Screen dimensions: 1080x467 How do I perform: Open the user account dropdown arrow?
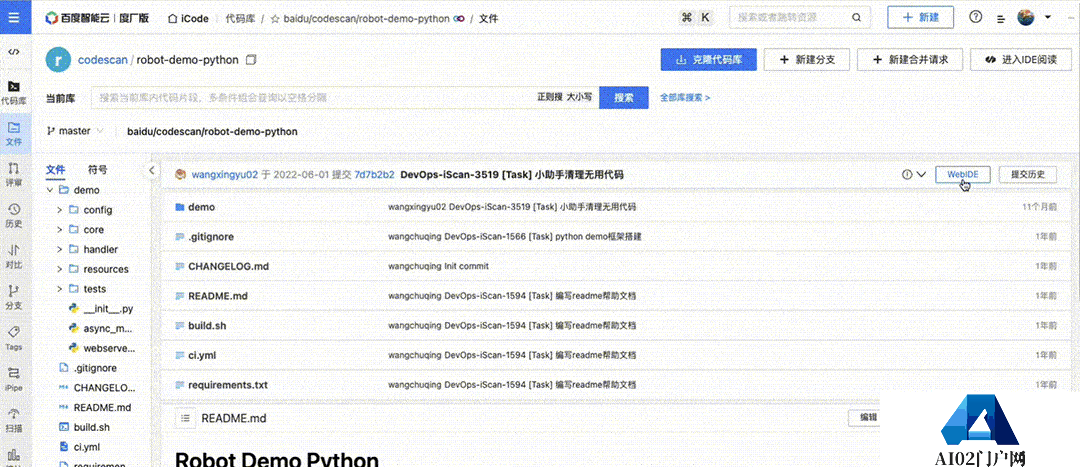coord(1048,17)
